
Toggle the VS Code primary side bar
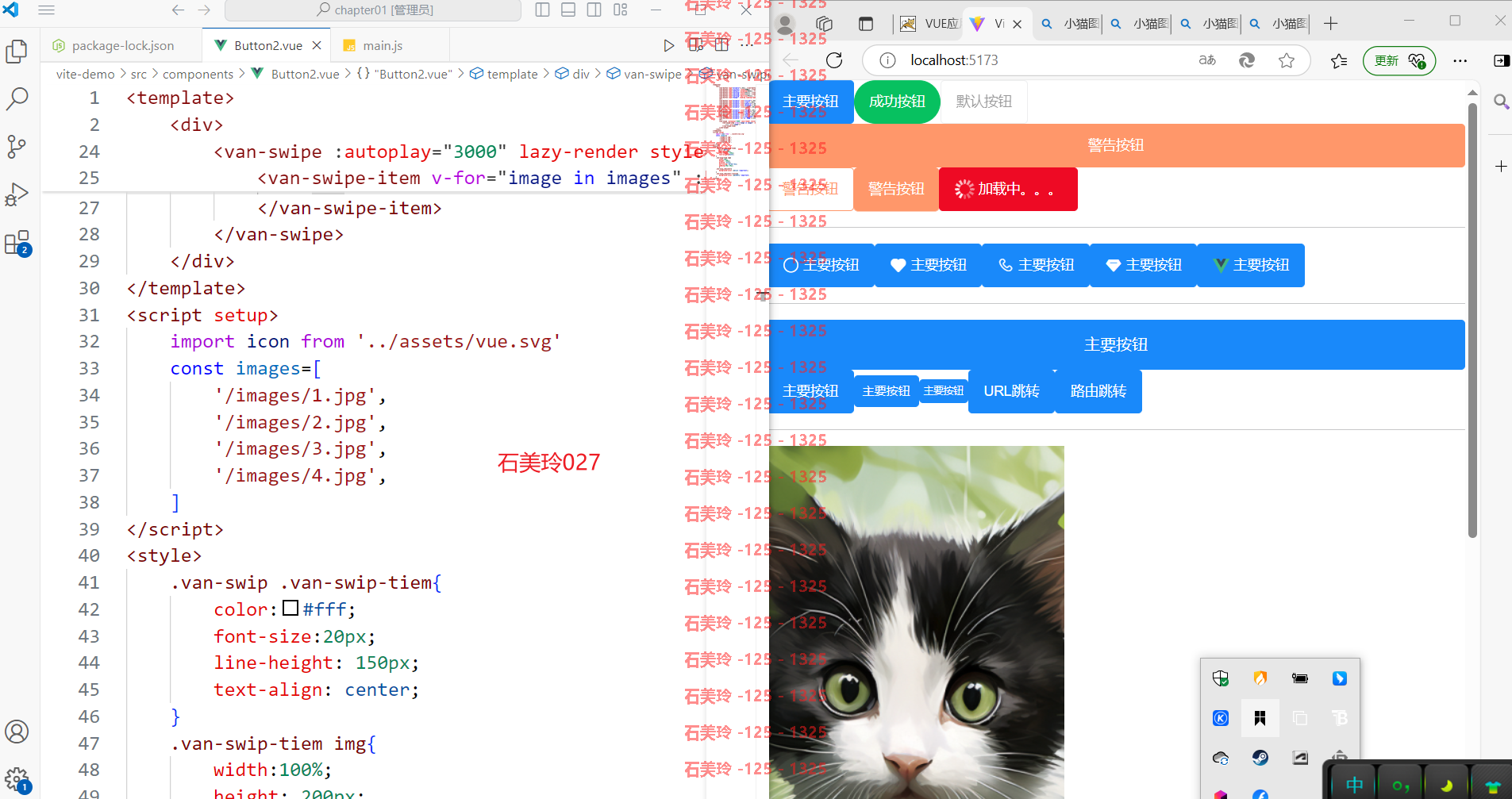point(543,10)
